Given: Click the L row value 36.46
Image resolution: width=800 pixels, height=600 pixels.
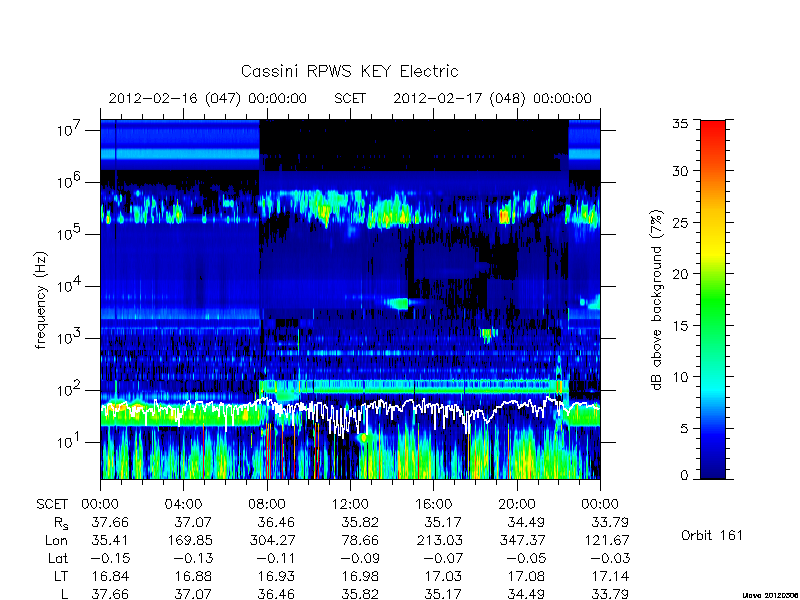Looking at the screenshot, I should (277, 594).
